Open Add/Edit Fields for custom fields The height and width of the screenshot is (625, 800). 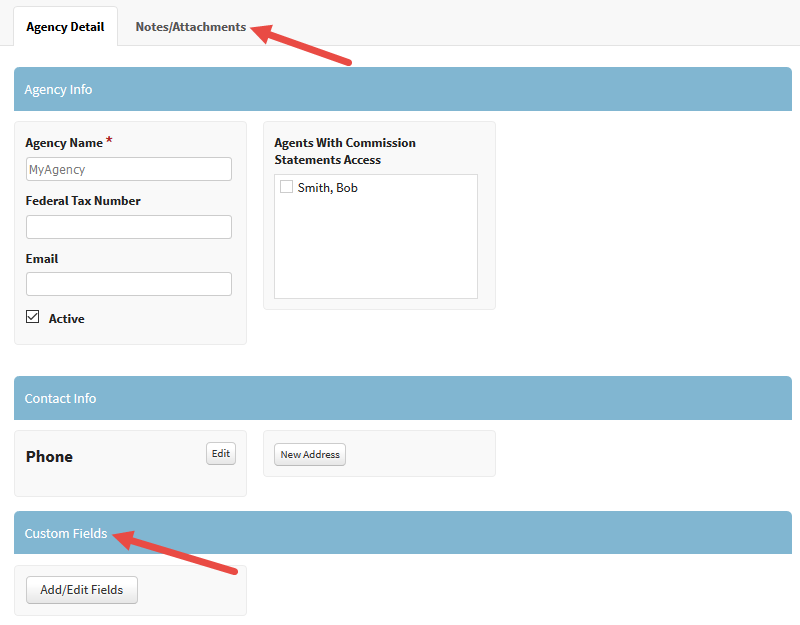[x=82, y=590]
